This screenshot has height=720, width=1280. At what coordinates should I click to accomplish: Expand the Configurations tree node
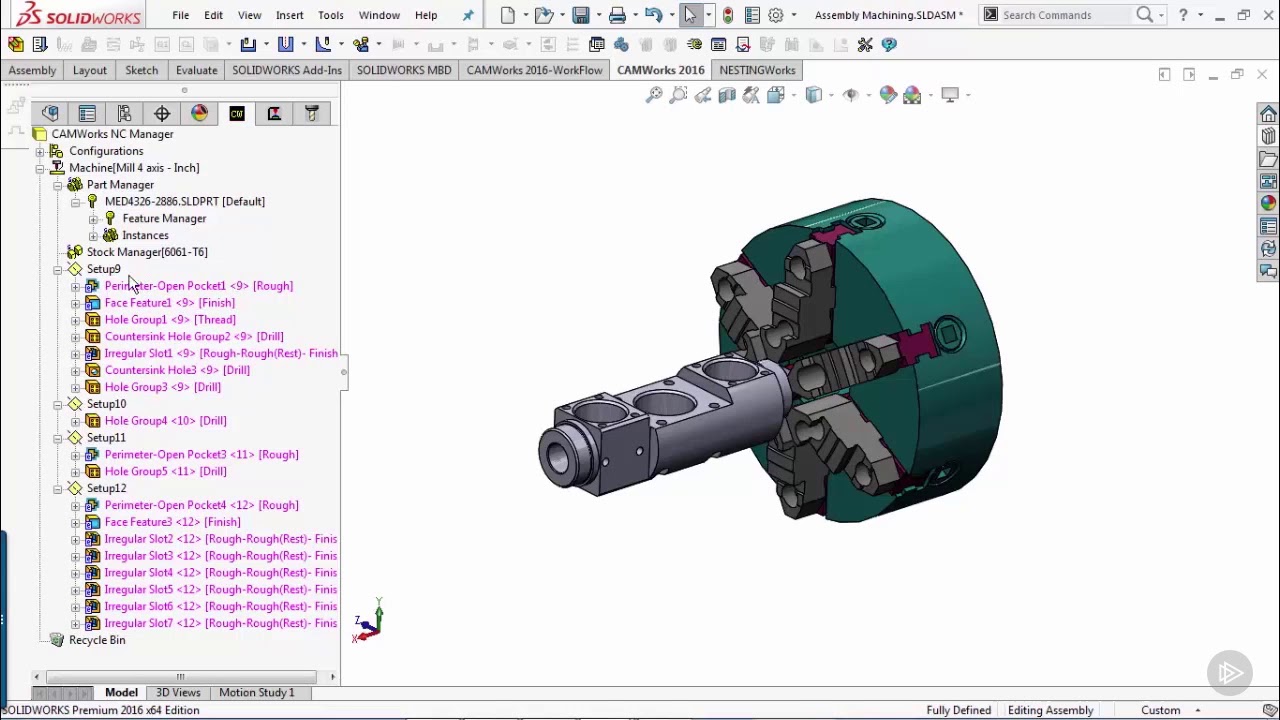(x=40, y=151)
